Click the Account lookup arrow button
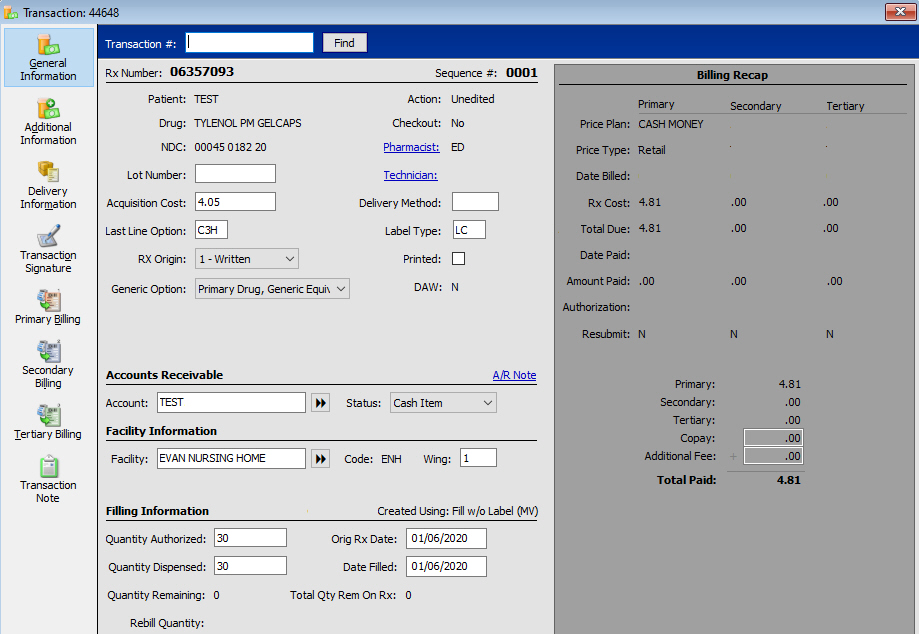The image size is (919, 634). 320,403
